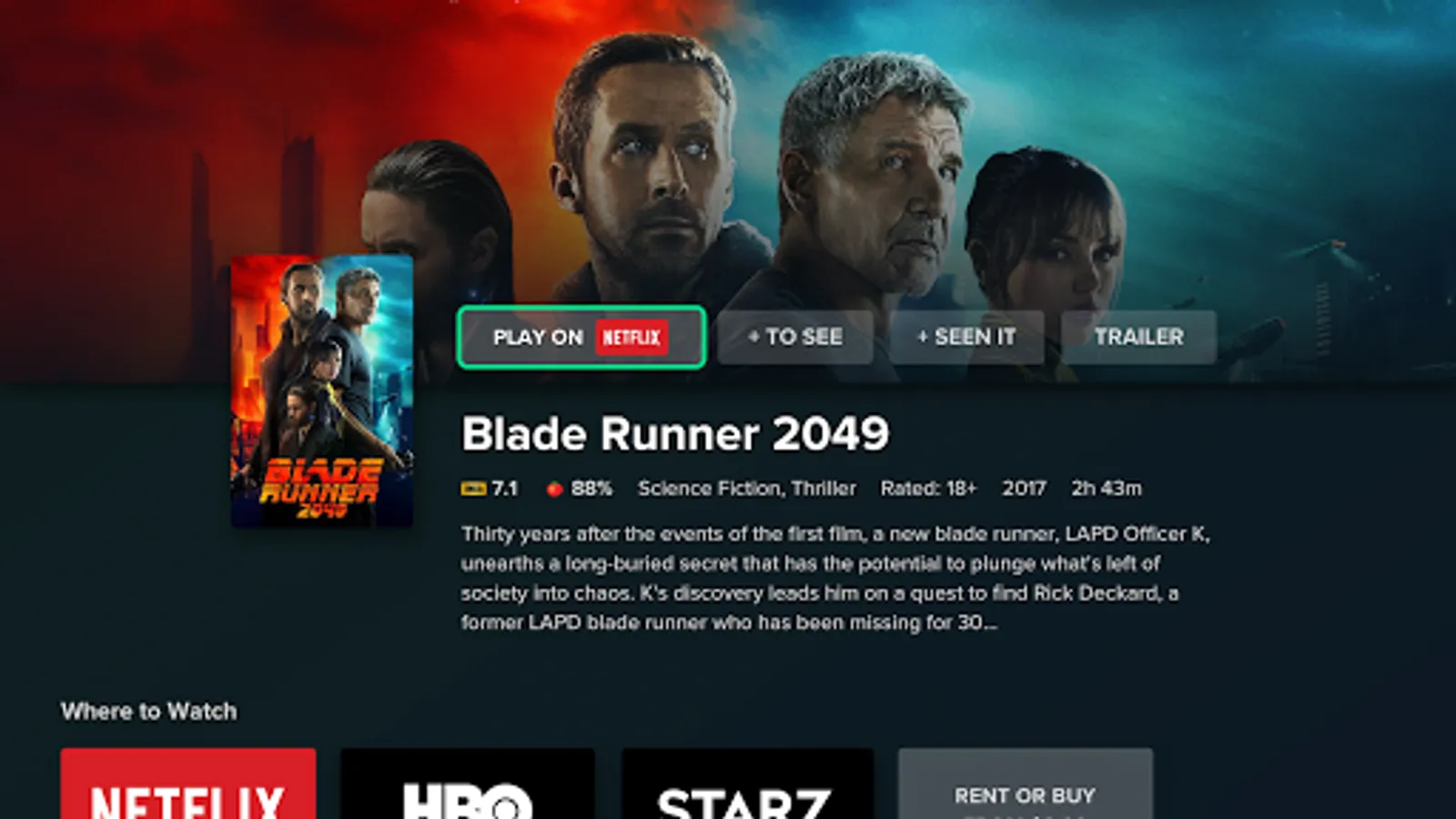Select the STARZ provider tile
The height and width of the screenshot is (819, 1456).
[x=747, y=784]
